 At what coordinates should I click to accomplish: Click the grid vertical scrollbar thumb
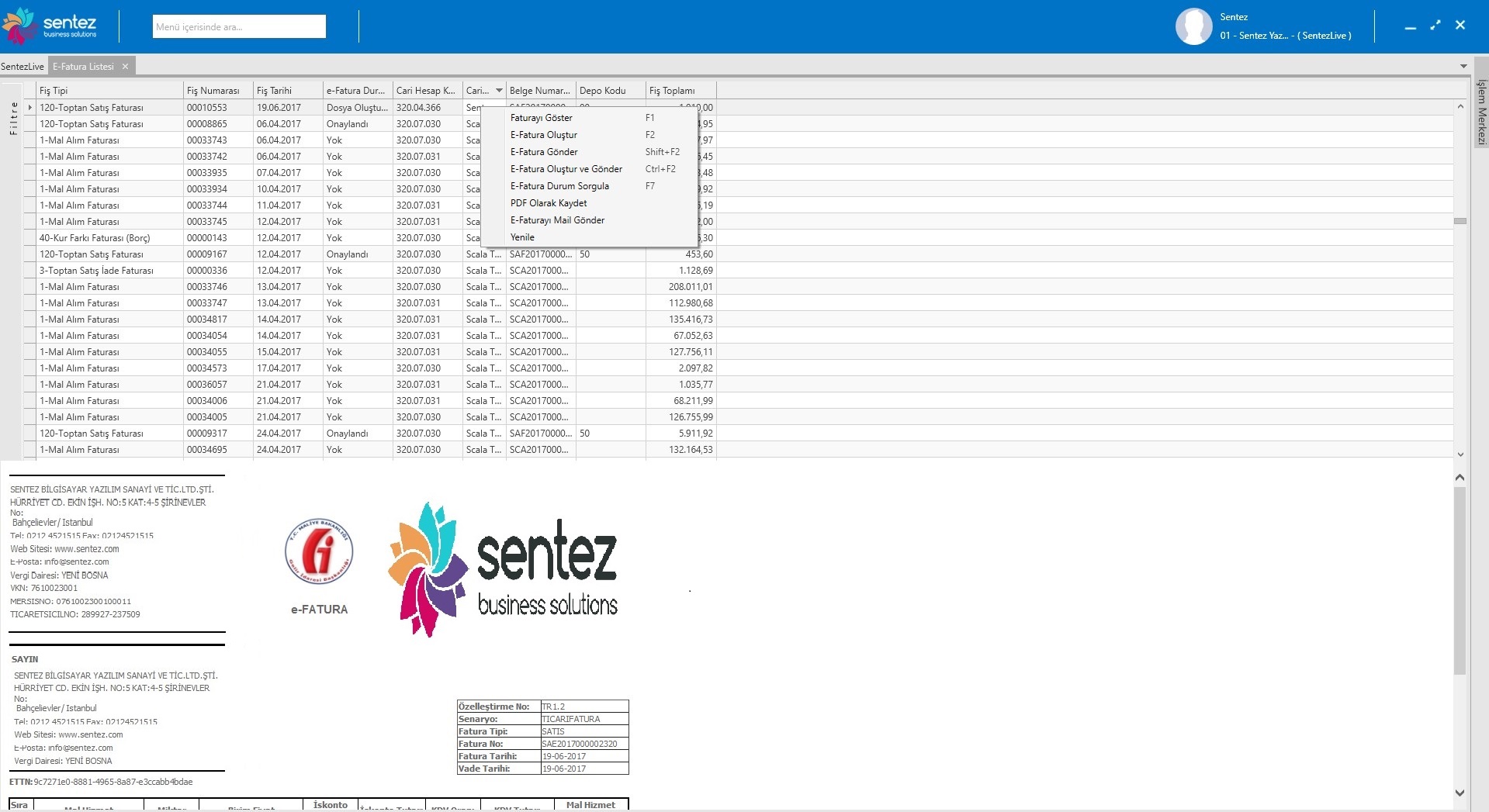(1460, 221)
